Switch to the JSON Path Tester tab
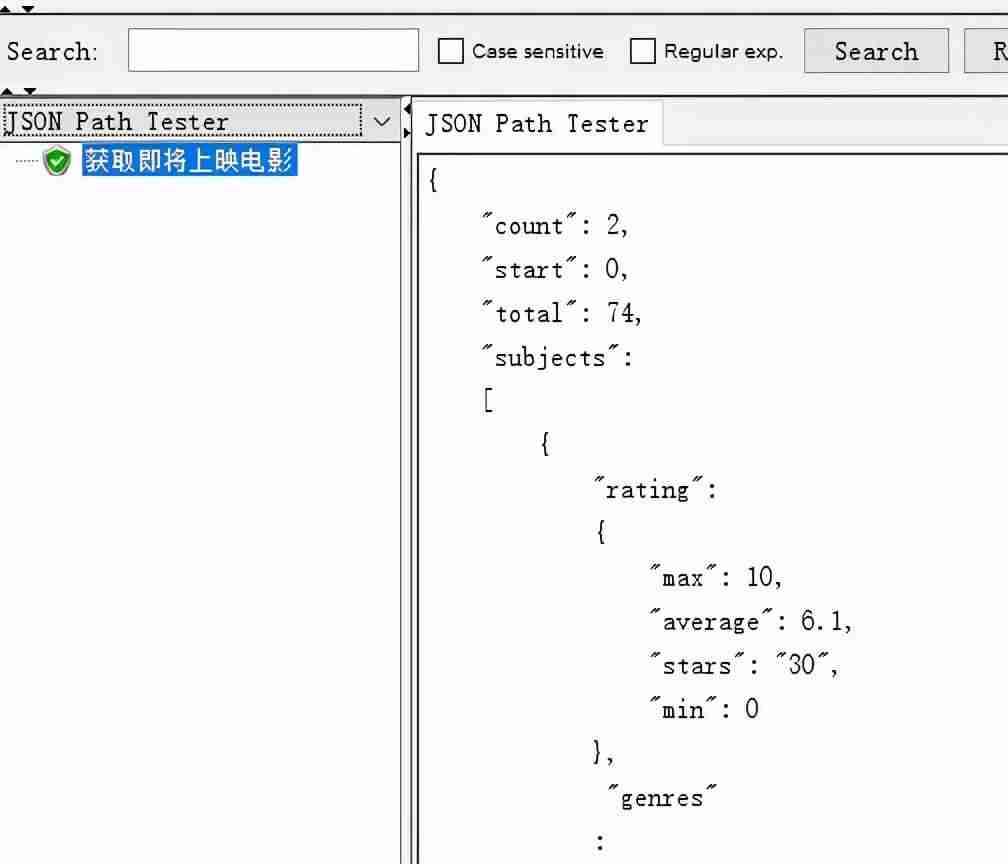This screenshot has width=1008, height=864. (x=537, y=123)
